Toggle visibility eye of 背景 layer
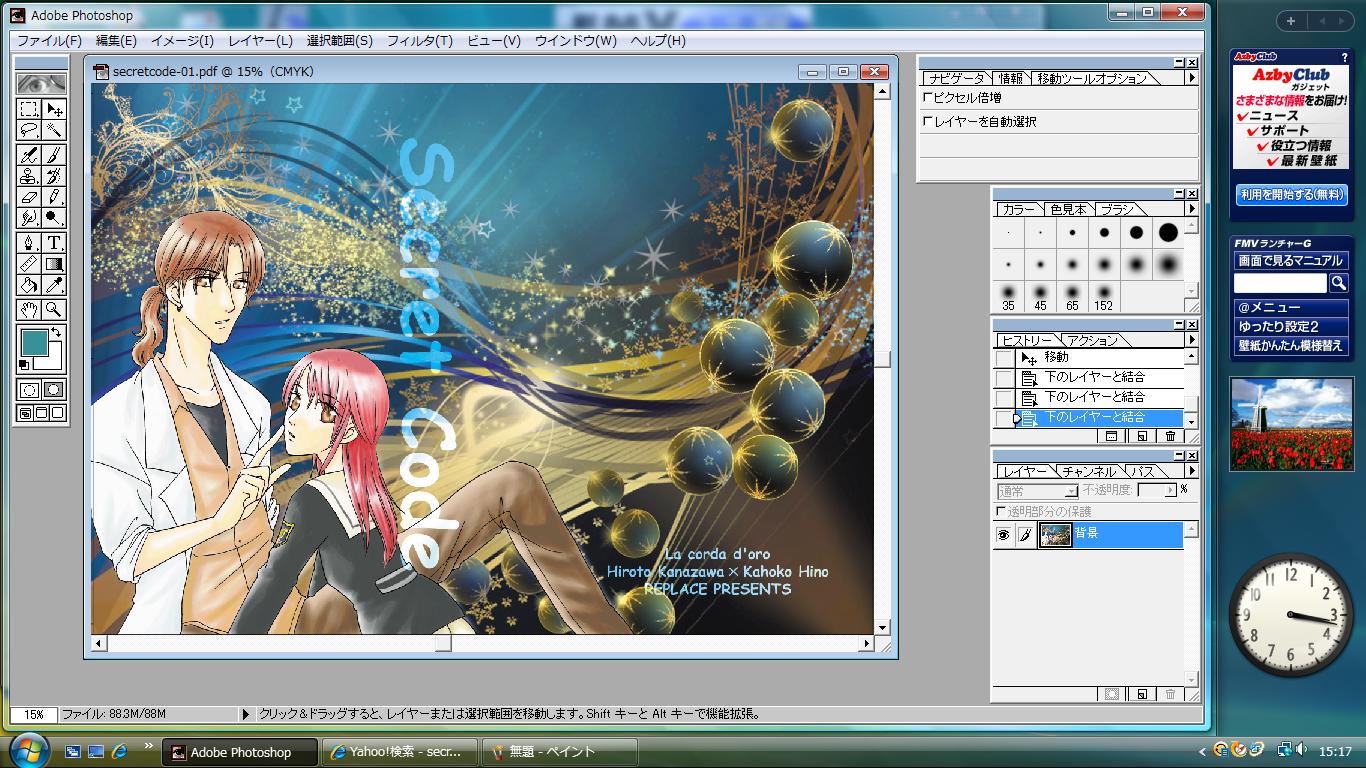This screenshot has height=768, width=1366. tap(1004, 535)
